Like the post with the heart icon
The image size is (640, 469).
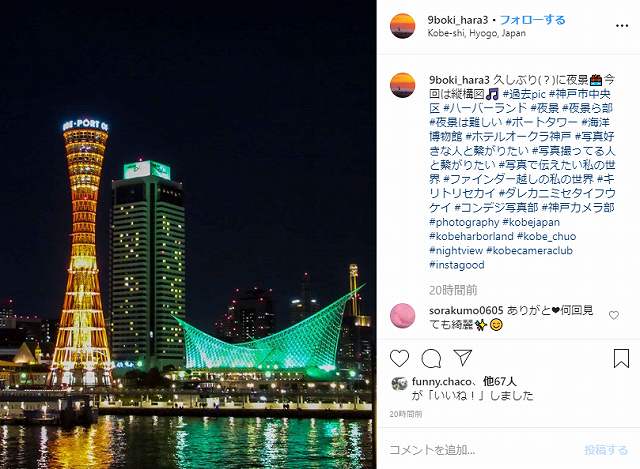[399, 359]
